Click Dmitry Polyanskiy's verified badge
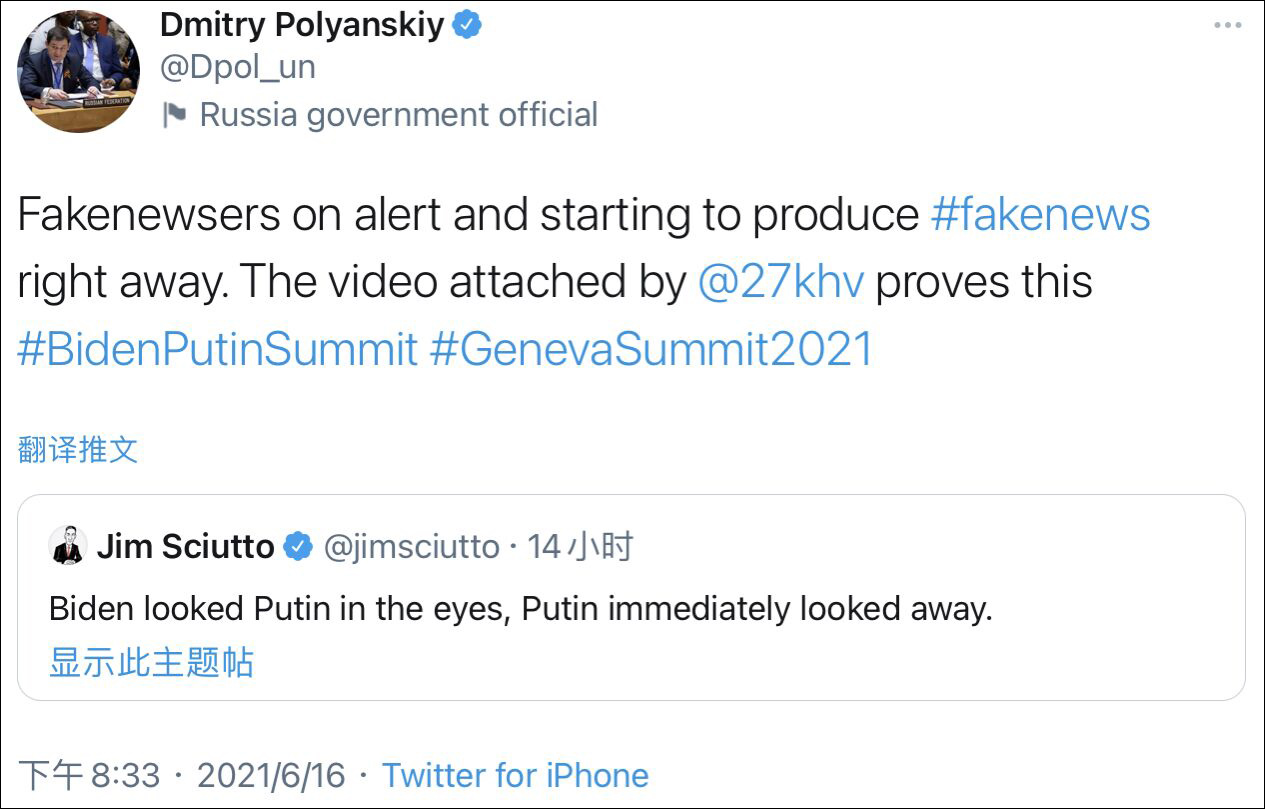The height and width of the screenshot is (809, 1265). 467,26
